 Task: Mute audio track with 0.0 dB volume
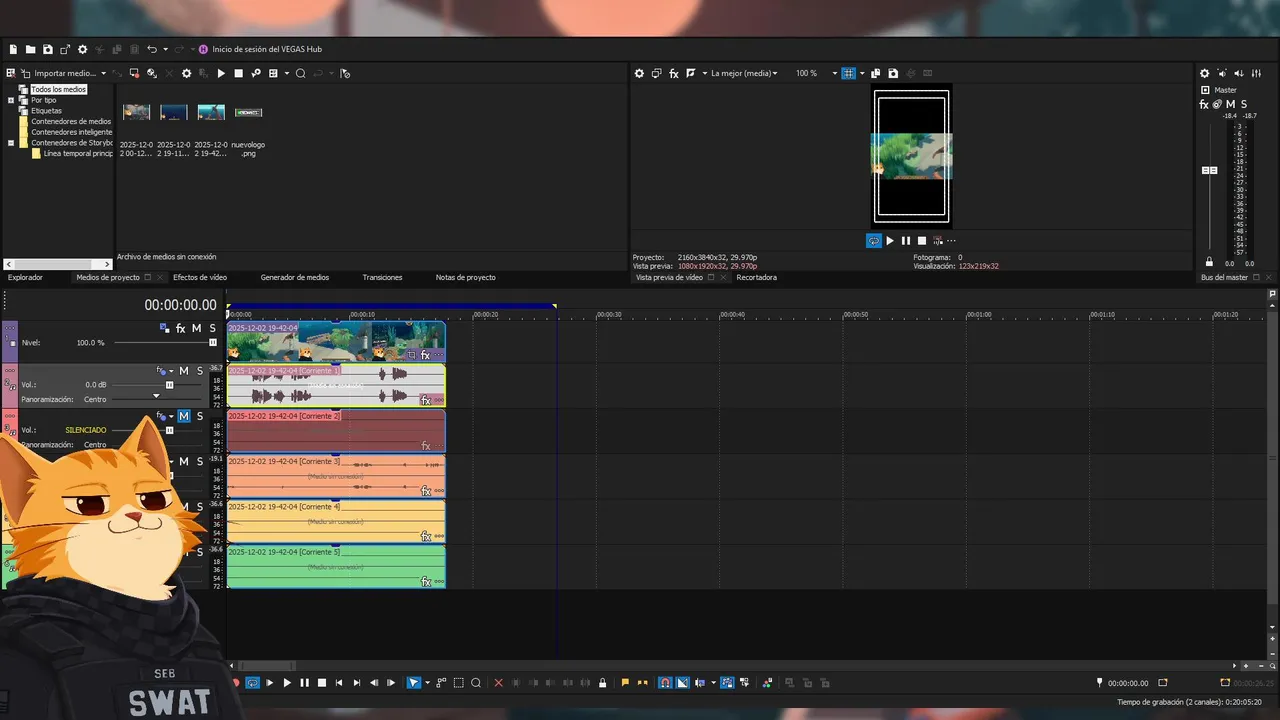184,371
